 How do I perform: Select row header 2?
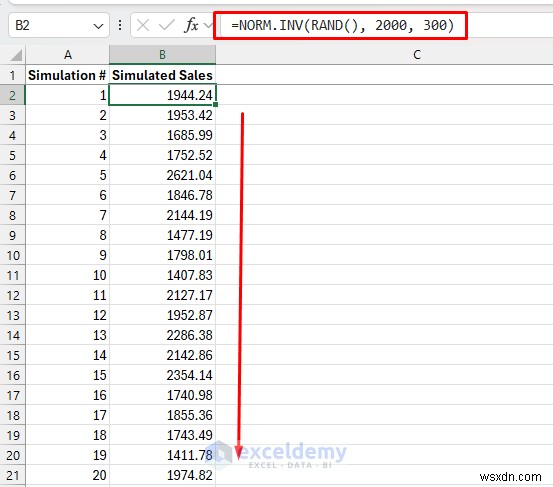(x=12, y=95)
